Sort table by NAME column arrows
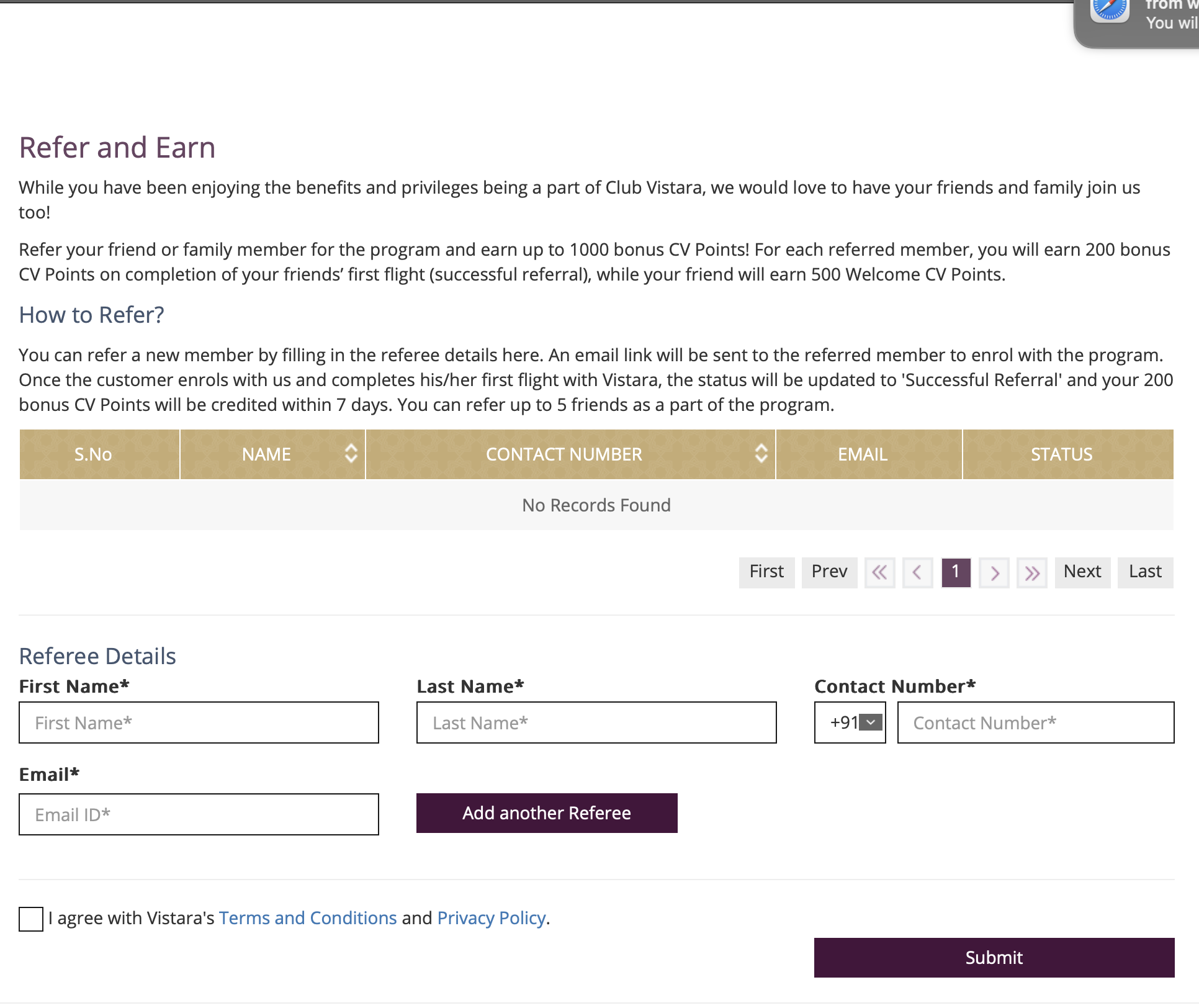Screen dimensions: 1199x1008 pos(351,454)
